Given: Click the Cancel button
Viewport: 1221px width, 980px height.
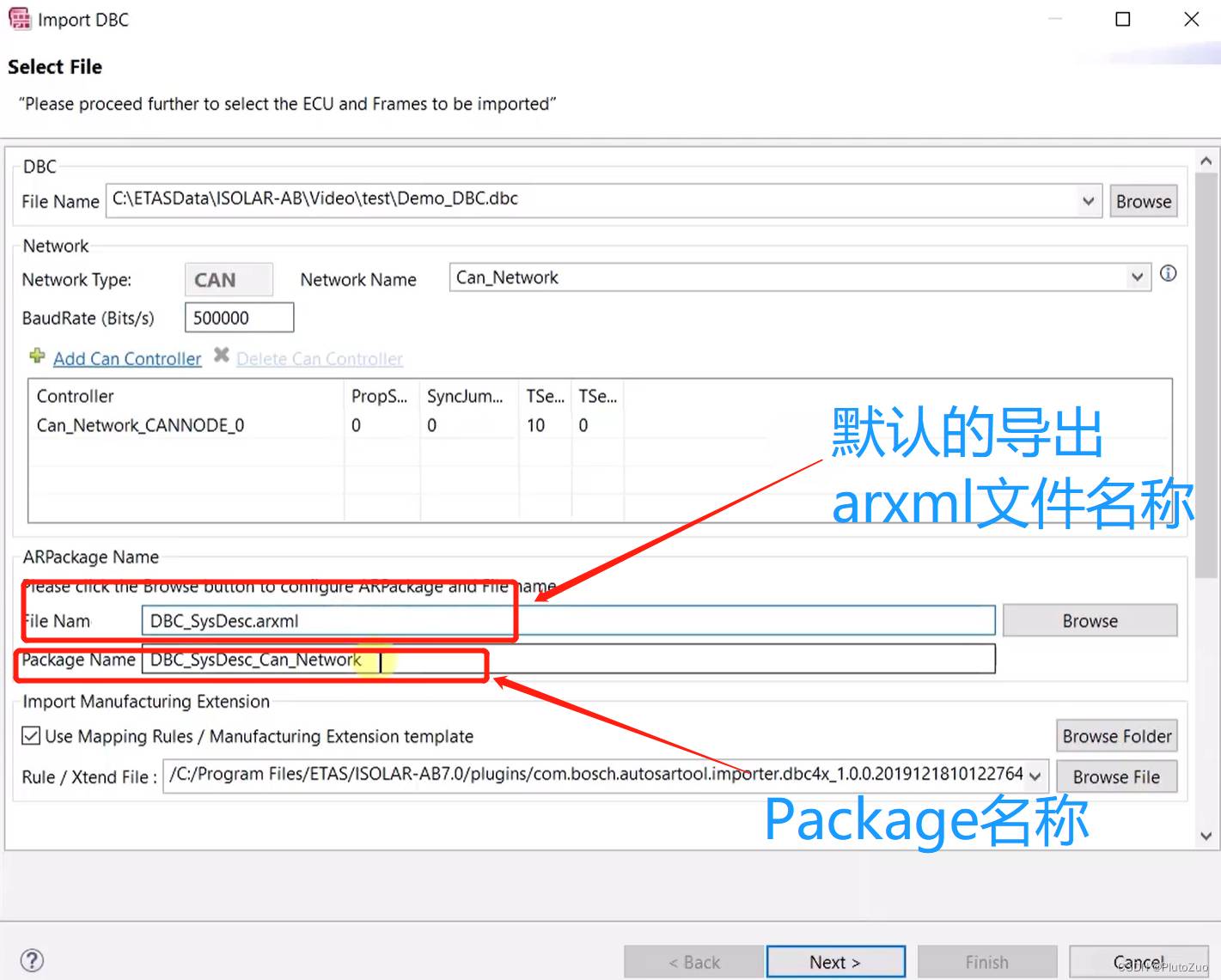Looking at the screenshot, I should (x=1139, y=962).
